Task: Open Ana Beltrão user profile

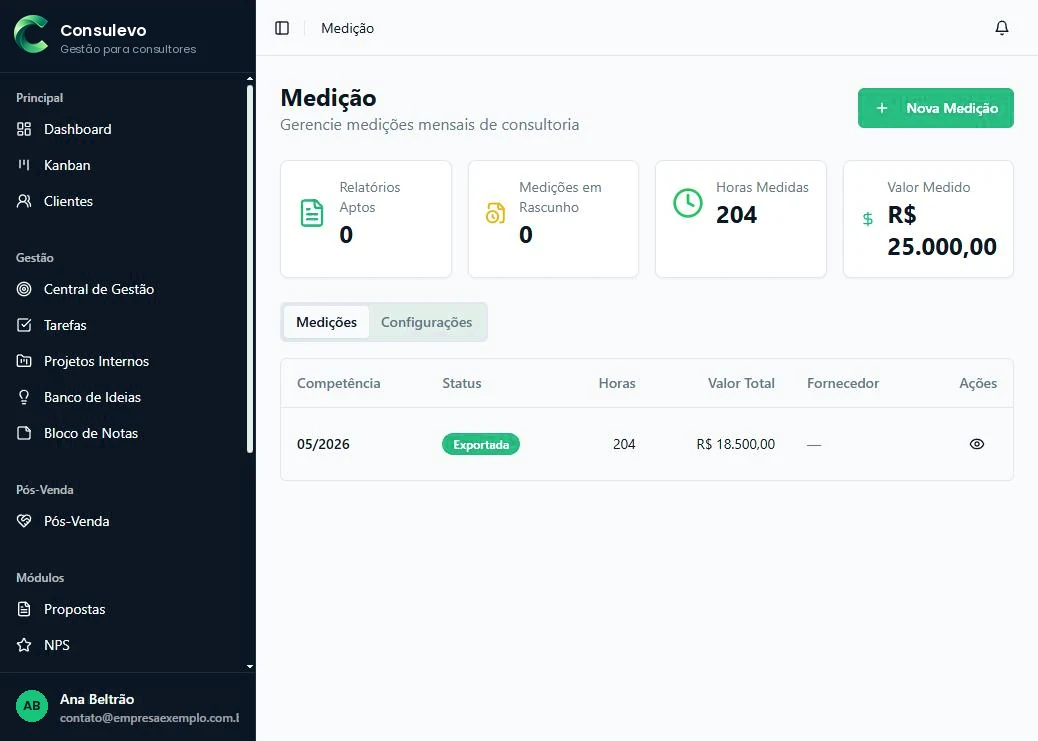Action: (x=128, y=707)
